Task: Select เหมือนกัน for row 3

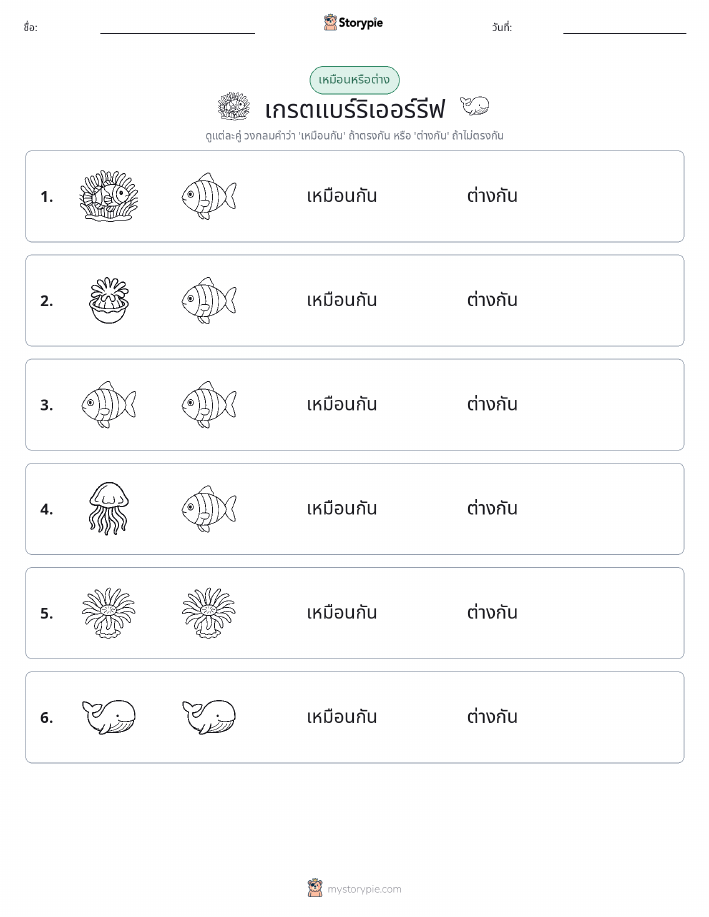Action: [x=342, y=405]
